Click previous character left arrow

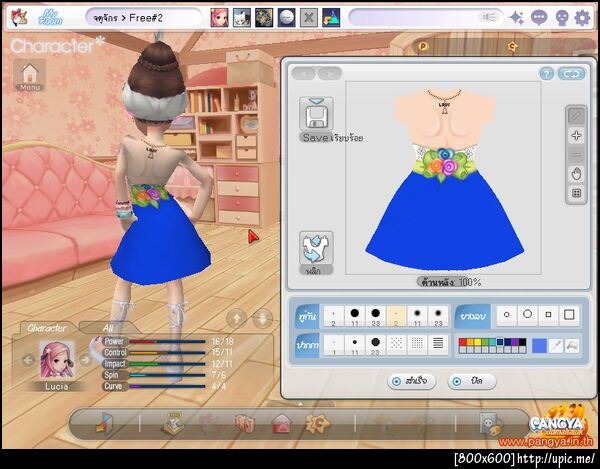tap(28, 360)
